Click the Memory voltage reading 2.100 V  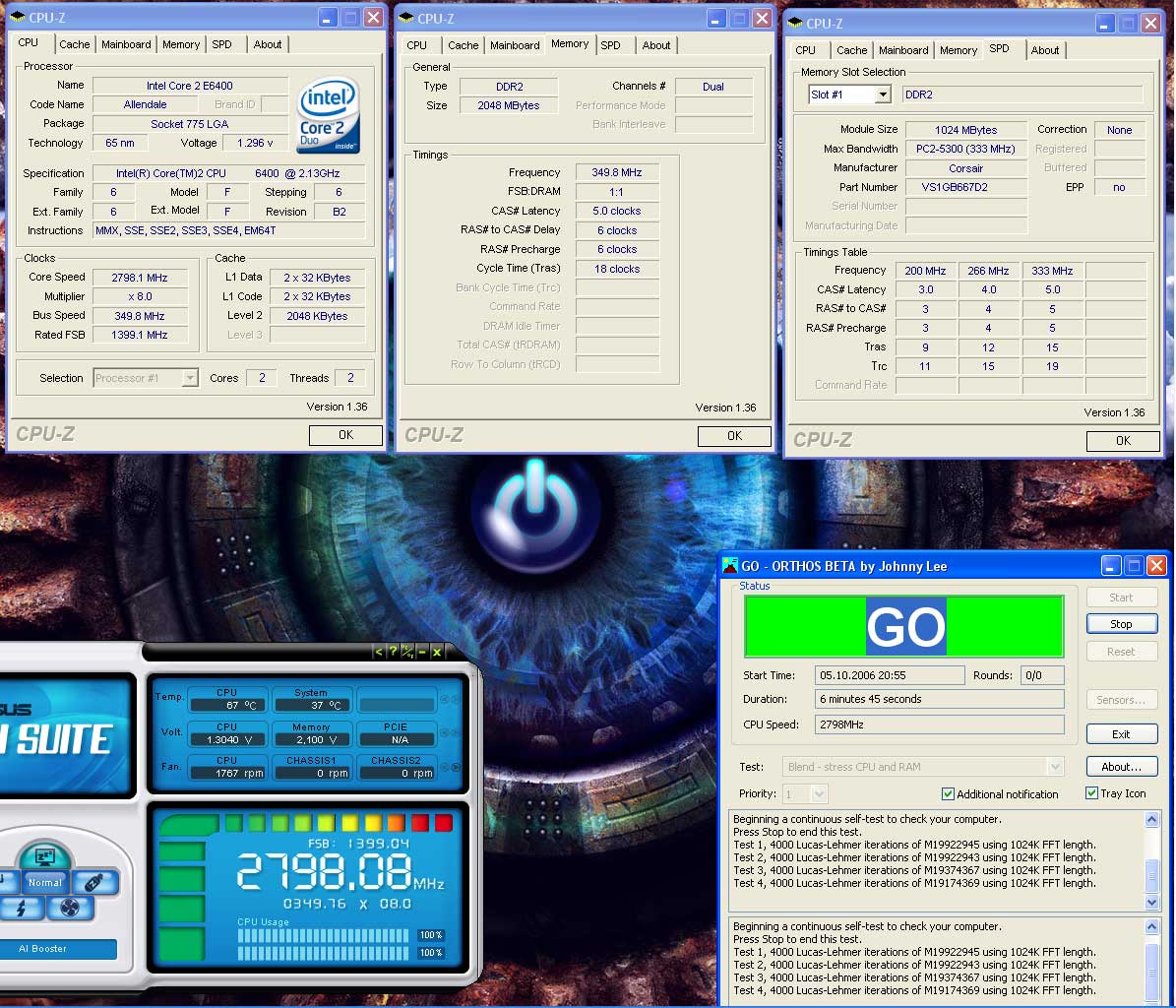312,739
